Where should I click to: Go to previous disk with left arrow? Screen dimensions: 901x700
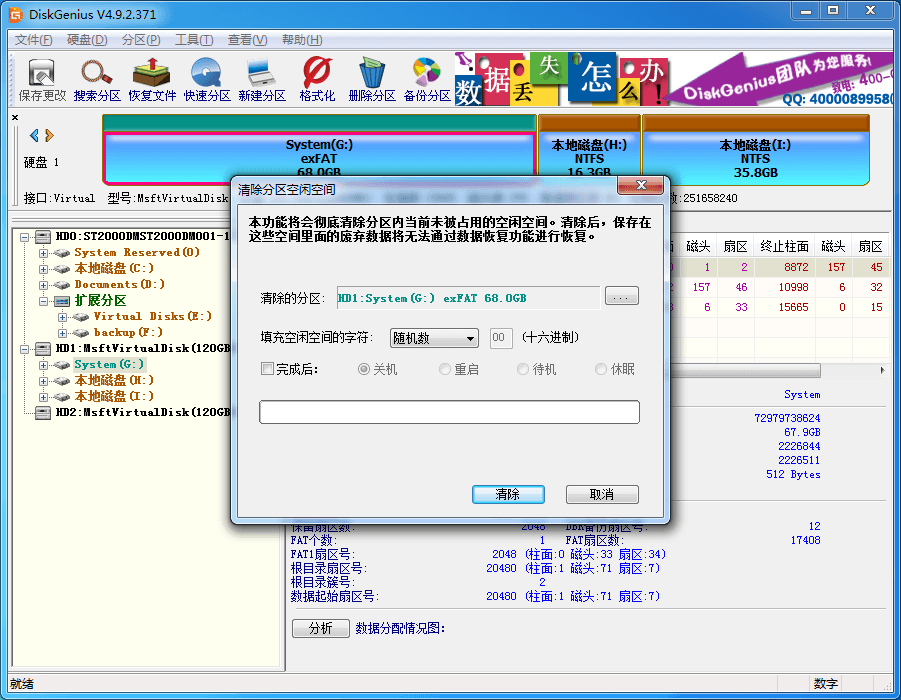pyautogui.click(x=34, y=135)
